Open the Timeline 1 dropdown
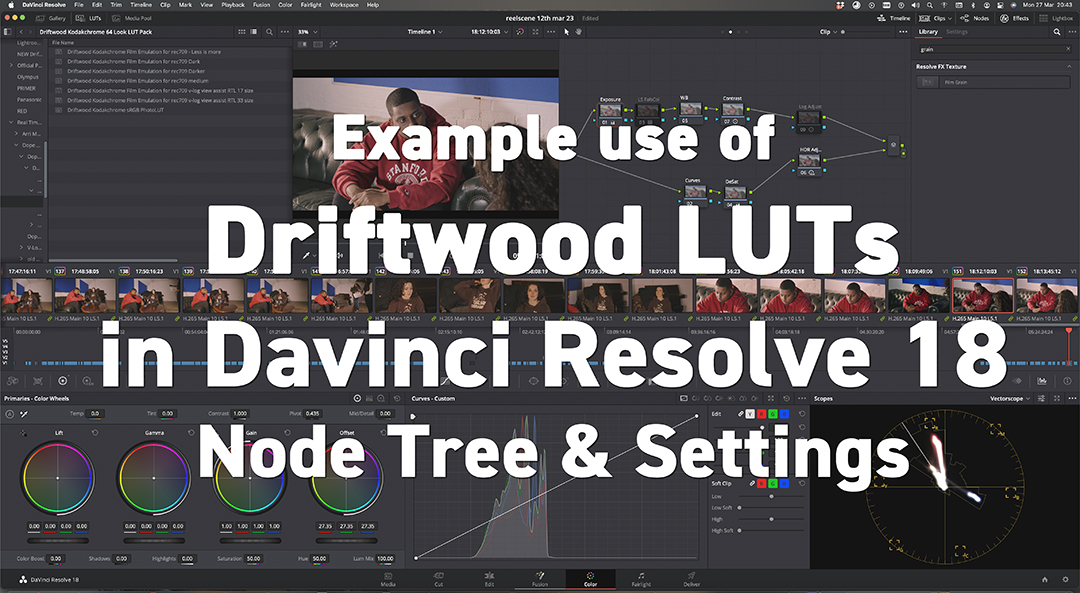 (x=424, y=32)
